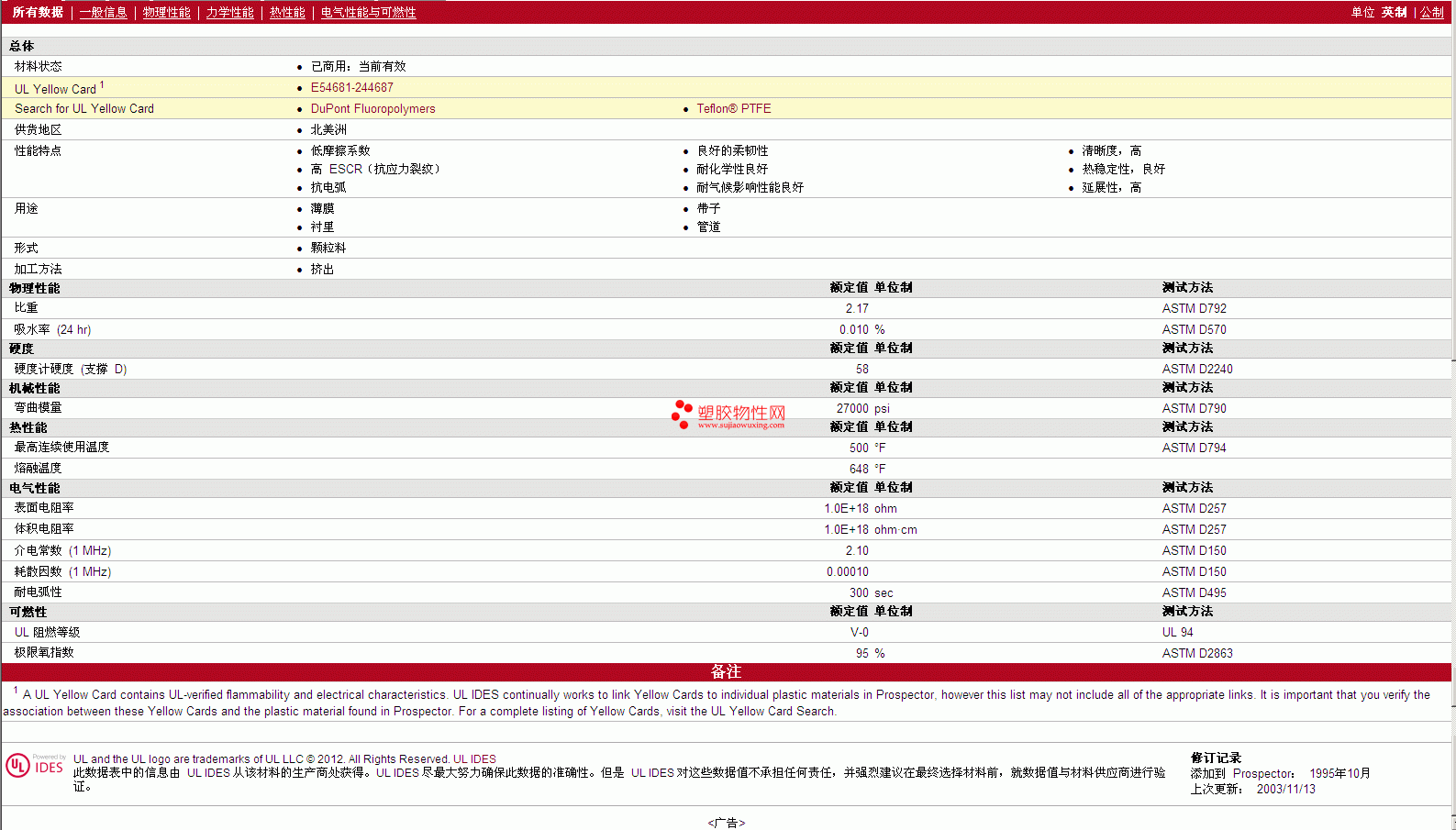Switch units to 英制
This screenshot has height=830, width=1456.
1395,12
